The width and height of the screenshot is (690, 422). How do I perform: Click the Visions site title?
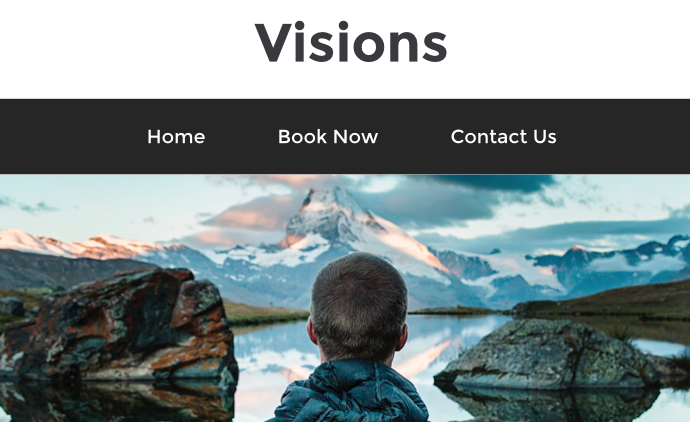(x=351, y=43)
